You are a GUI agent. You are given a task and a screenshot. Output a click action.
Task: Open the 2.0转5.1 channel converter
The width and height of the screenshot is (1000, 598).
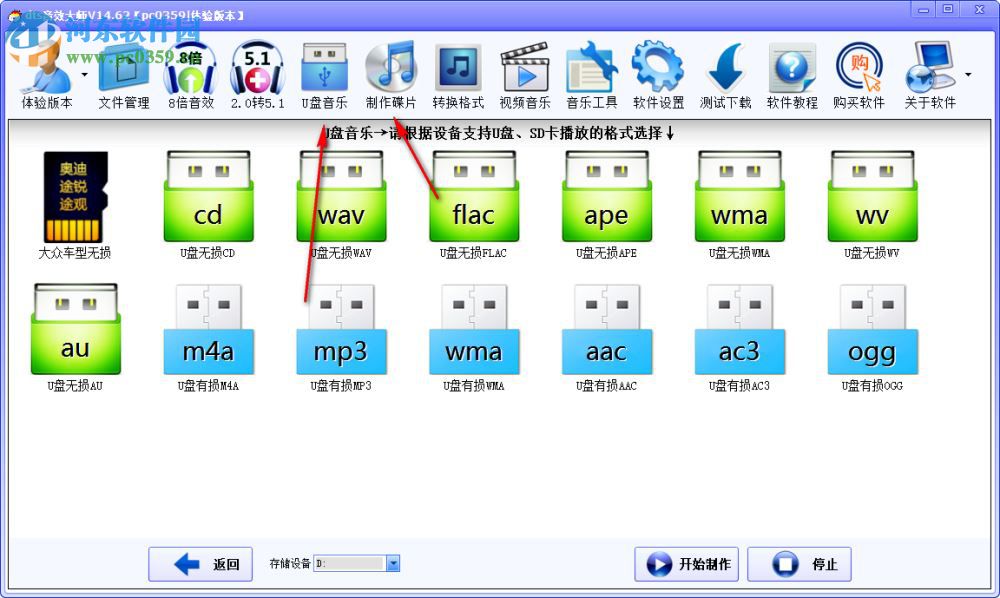[257, 70]
